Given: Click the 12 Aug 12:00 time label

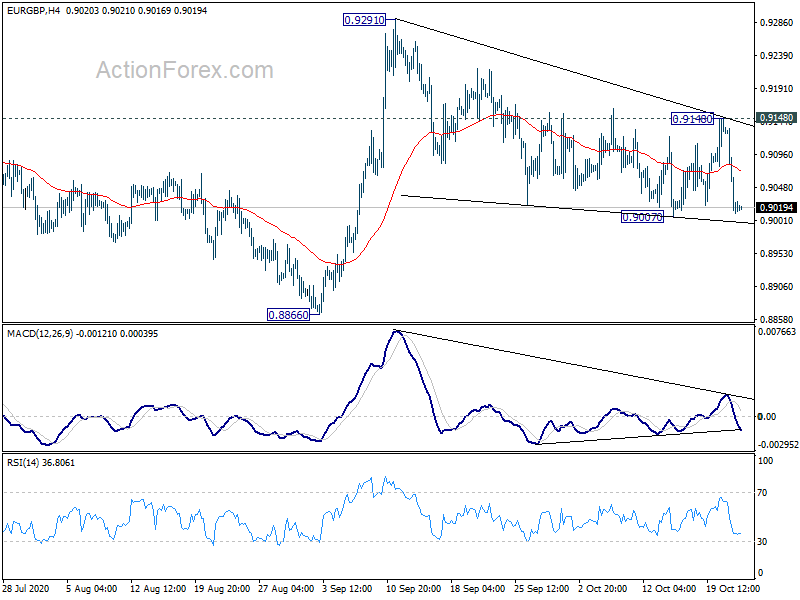Looking at the screenshot, I should tap(158, 588).
